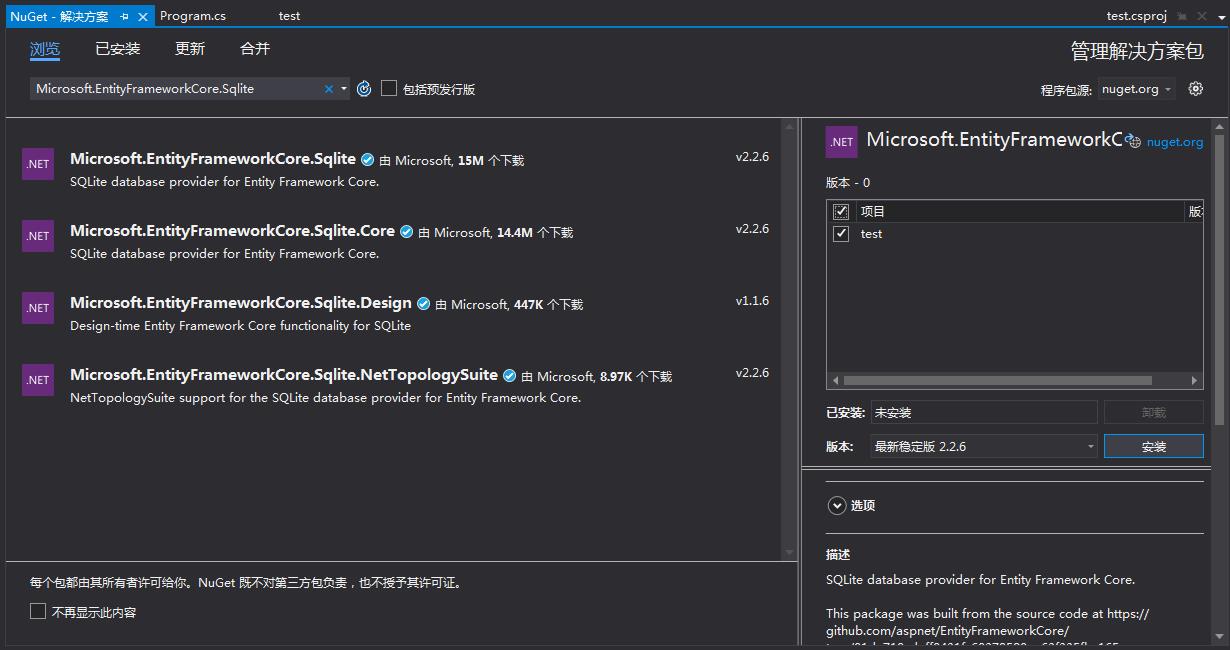
Task: Open the test.csproj tab
Action: point(1137,16)
